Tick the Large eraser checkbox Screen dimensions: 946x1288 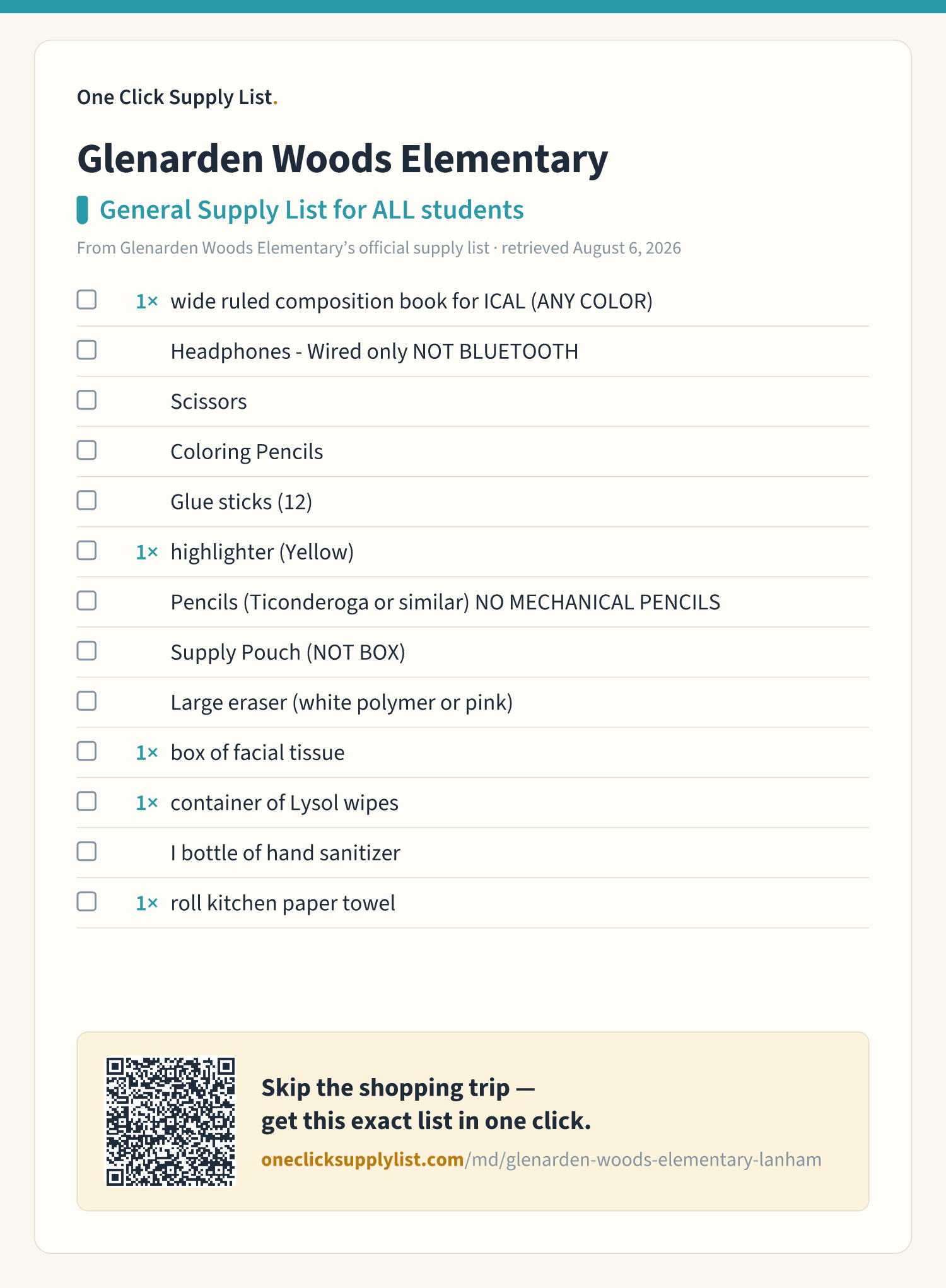tap(86, 701)
